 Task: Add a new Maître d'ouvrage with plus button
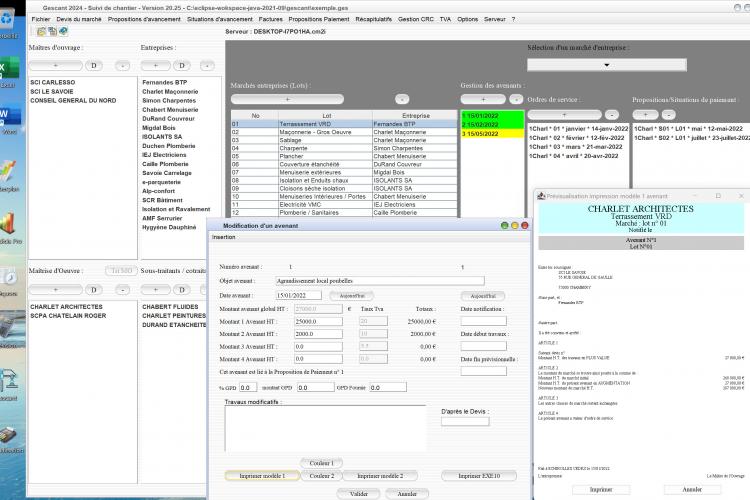pyautogui.click(x=56, y=66)
